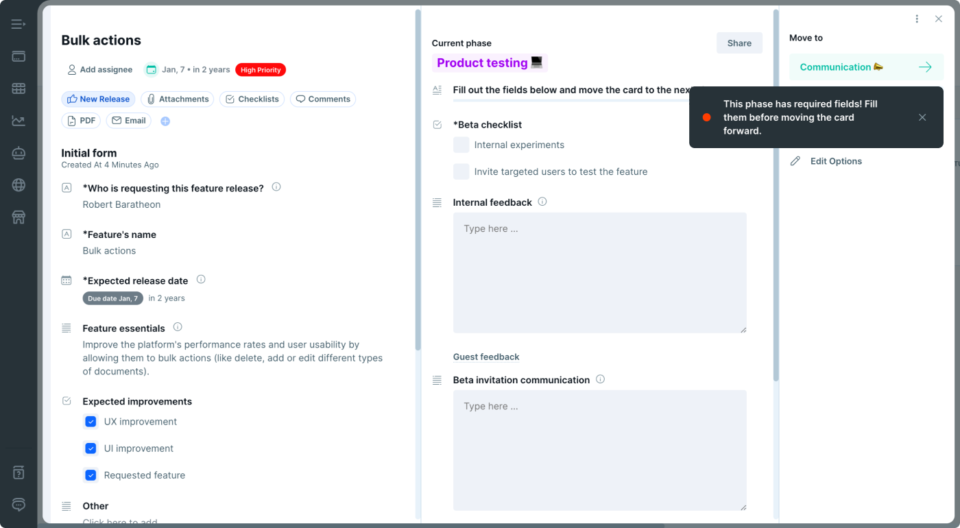Open the Jan 7 due date picker
Image resolution: width=960 pixels, height=528 pixels.
point(187,70)
